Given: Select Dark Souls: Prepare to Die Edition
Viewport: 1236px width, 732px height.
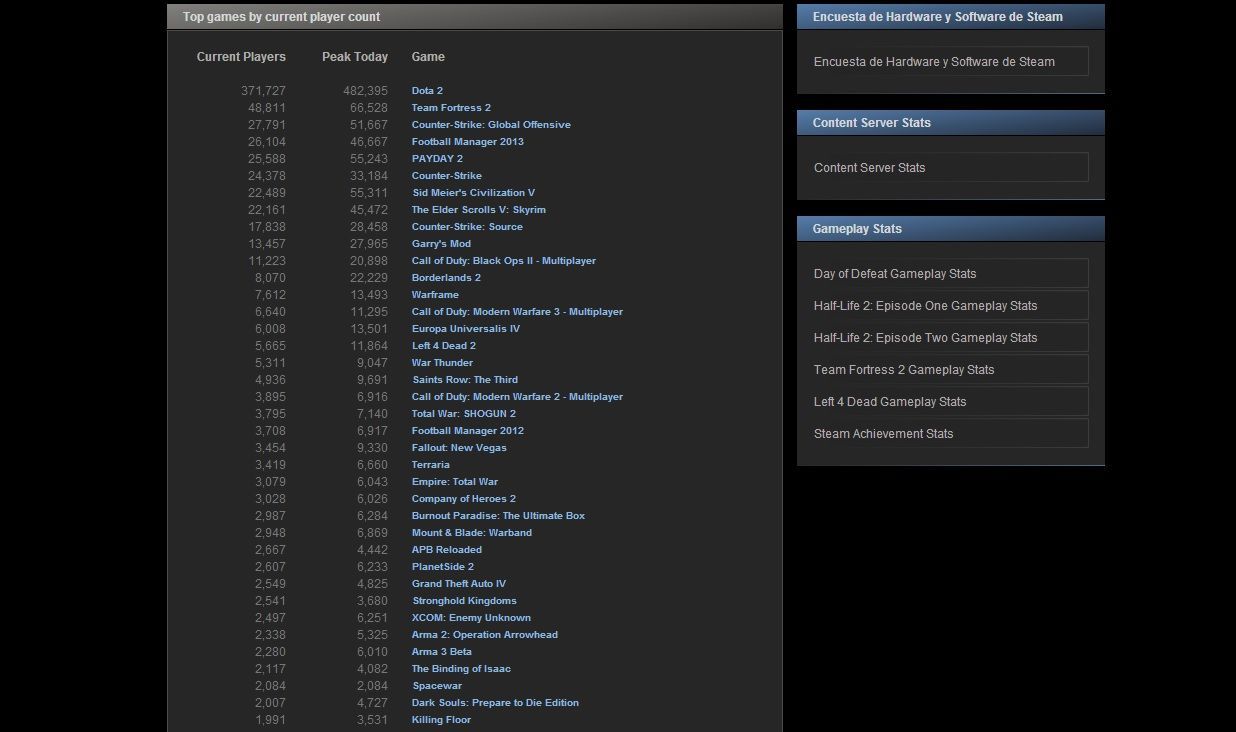Looking at the screenshot, I should (495, 703).
